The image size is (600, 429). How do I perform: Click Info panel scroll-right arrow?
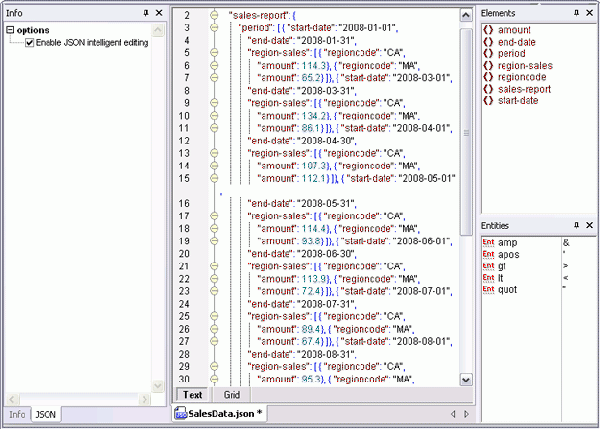click(x=144, y=400)
